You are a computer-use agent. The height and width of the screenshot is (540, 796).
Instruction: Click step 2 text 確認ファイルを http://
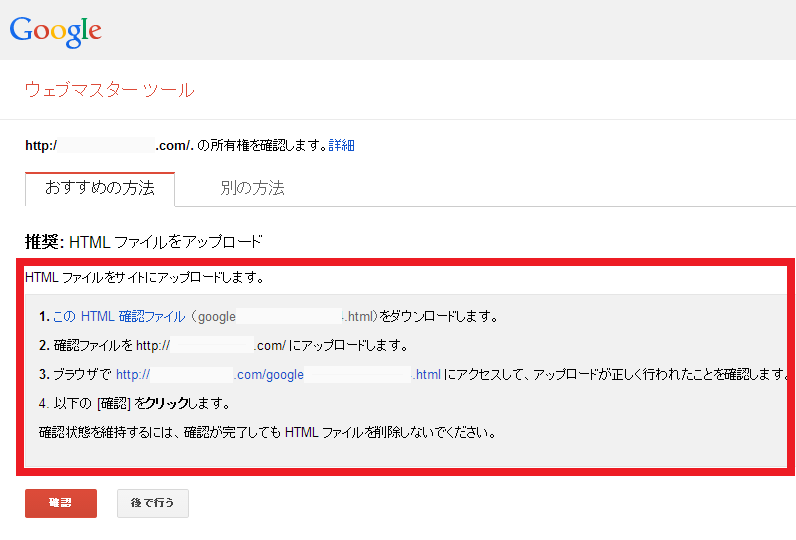[112, 346]
